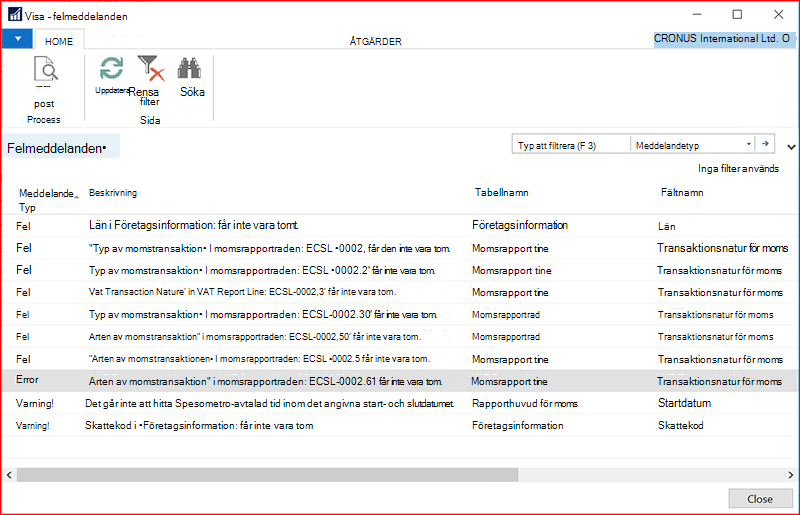
Task: Expand the filter pane chevron
Action: coord(791,147)
